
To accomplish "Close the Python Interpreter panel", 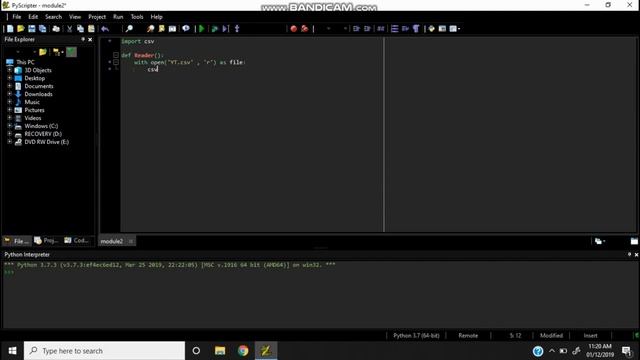I will [x=636, y=255].
